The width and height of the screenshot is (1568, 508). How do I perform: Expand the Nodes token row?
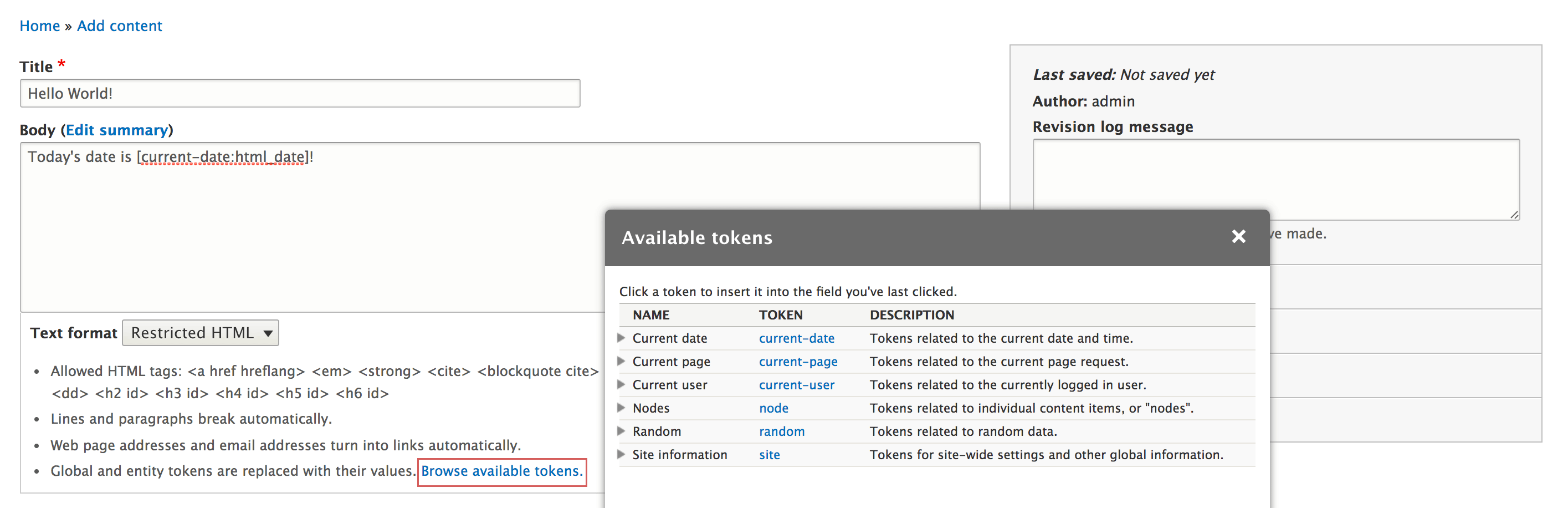click(621, 408)
